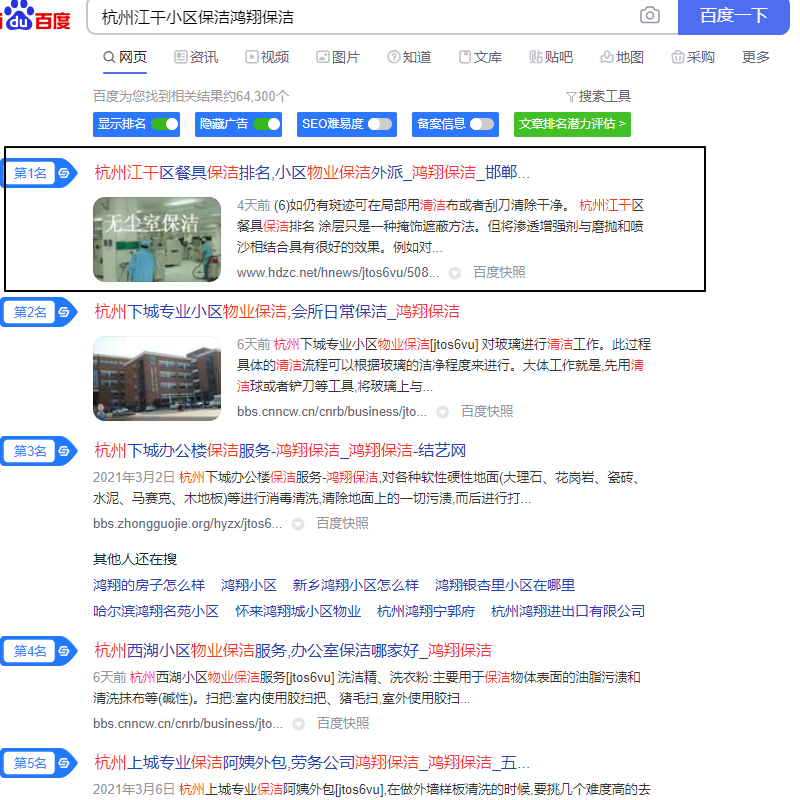Open result titled 杭州下城专业小区物业保洁
Viewport: 800px width, 800px height.
[277, 312]
